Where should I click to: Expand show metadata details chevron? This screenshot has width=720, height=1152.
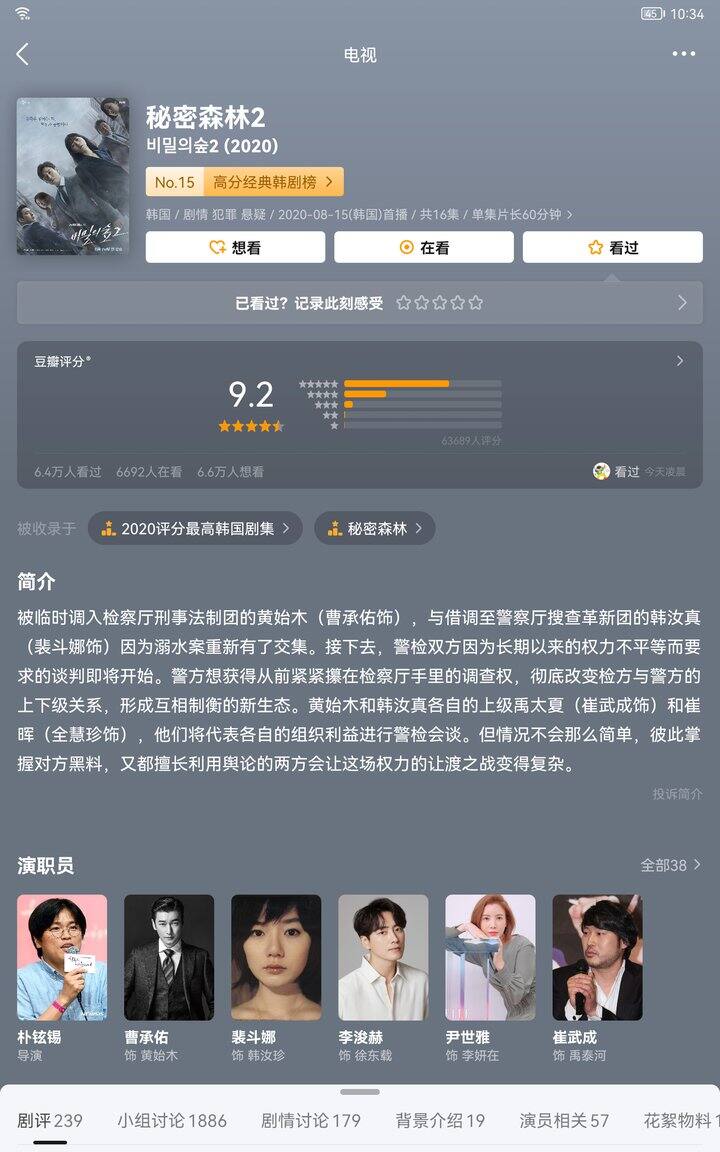point(569,215)
